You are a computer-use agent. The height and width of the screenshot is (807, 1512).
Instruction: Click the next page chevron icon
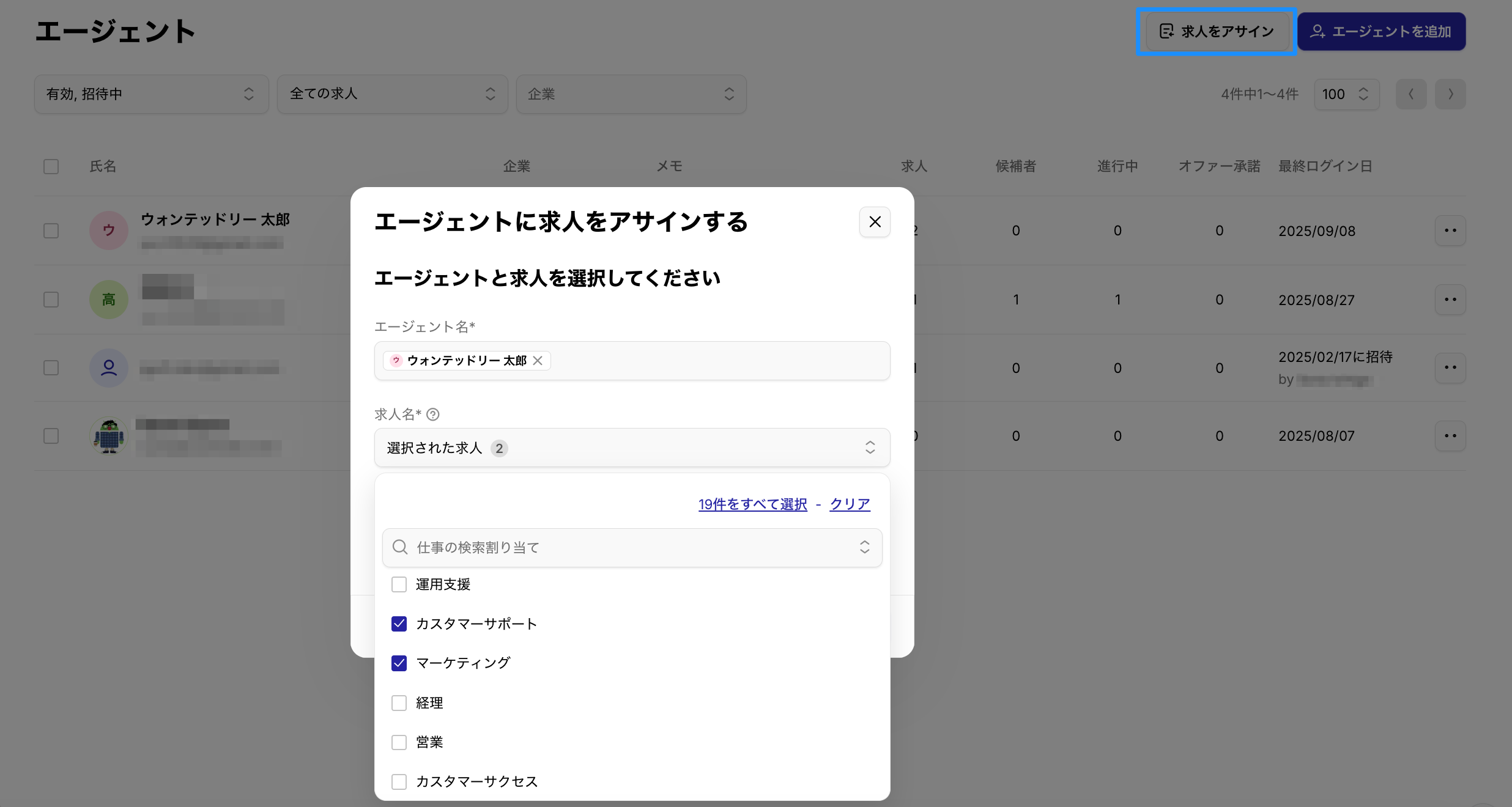point(1450,94)
